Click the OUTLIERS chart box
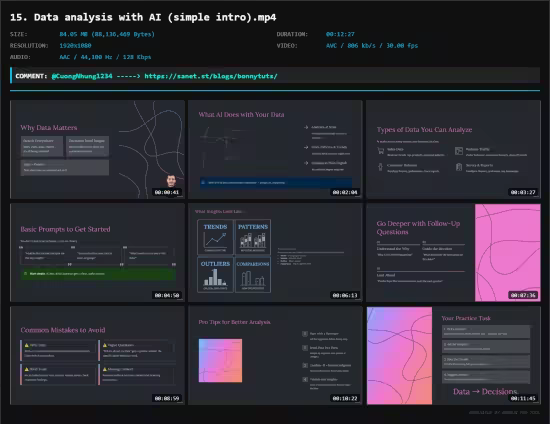Viewport: 550px width, 424px height. click(x=215, y=275)
